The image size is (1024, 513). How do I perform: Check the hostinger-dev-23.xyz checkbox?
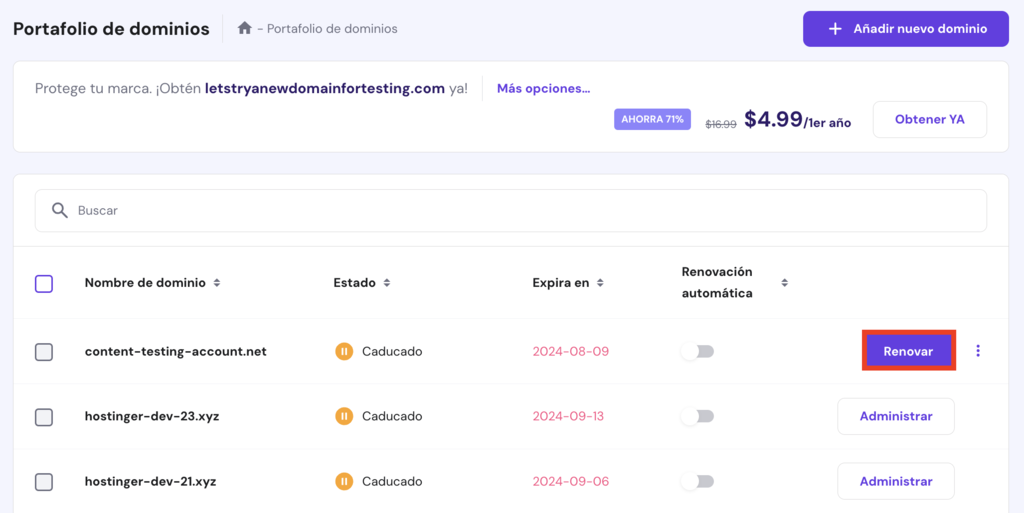[x=44, y=417]
